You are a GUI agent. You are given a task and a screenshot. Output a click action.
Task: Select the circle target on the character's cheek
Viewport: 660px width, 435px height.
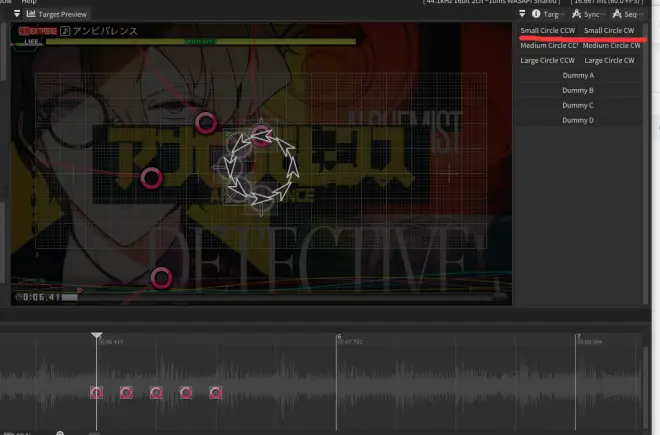151,178
